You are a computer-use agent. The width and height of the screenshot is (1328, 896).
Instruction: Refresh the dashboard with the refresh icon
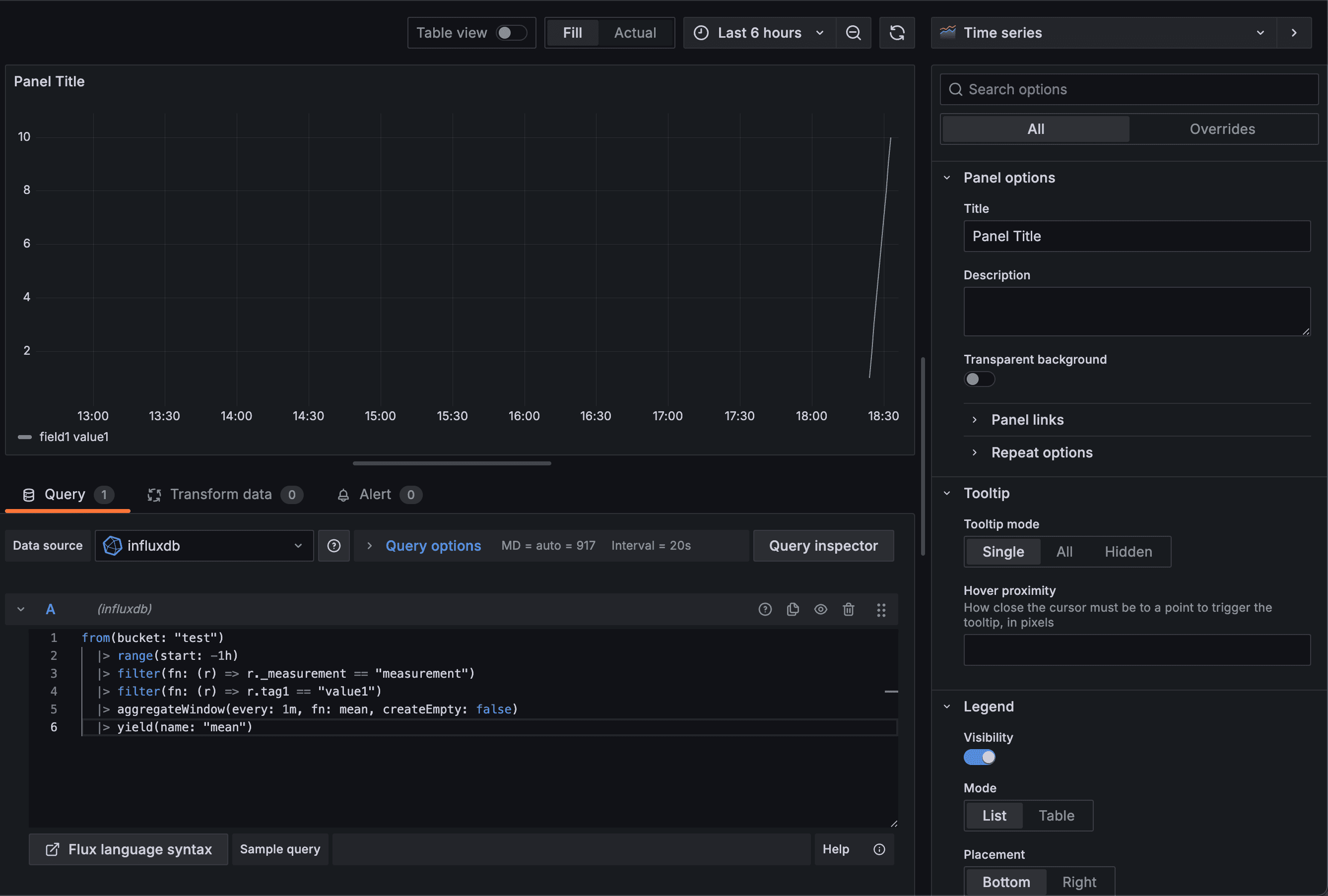(x=897, y=33)
